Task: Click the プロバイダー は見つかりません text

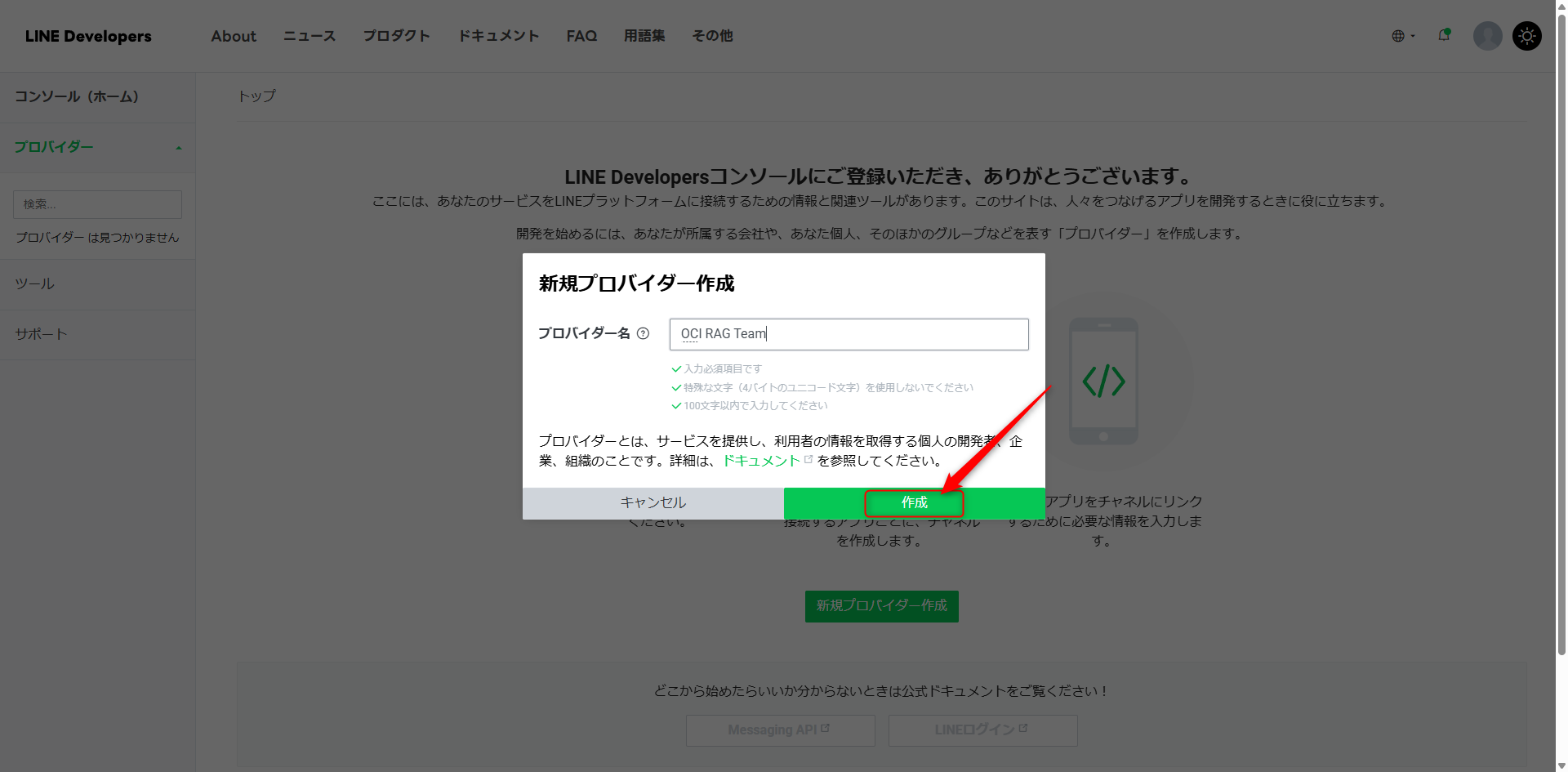Action: pyautogui.click(x=97, y=238)
